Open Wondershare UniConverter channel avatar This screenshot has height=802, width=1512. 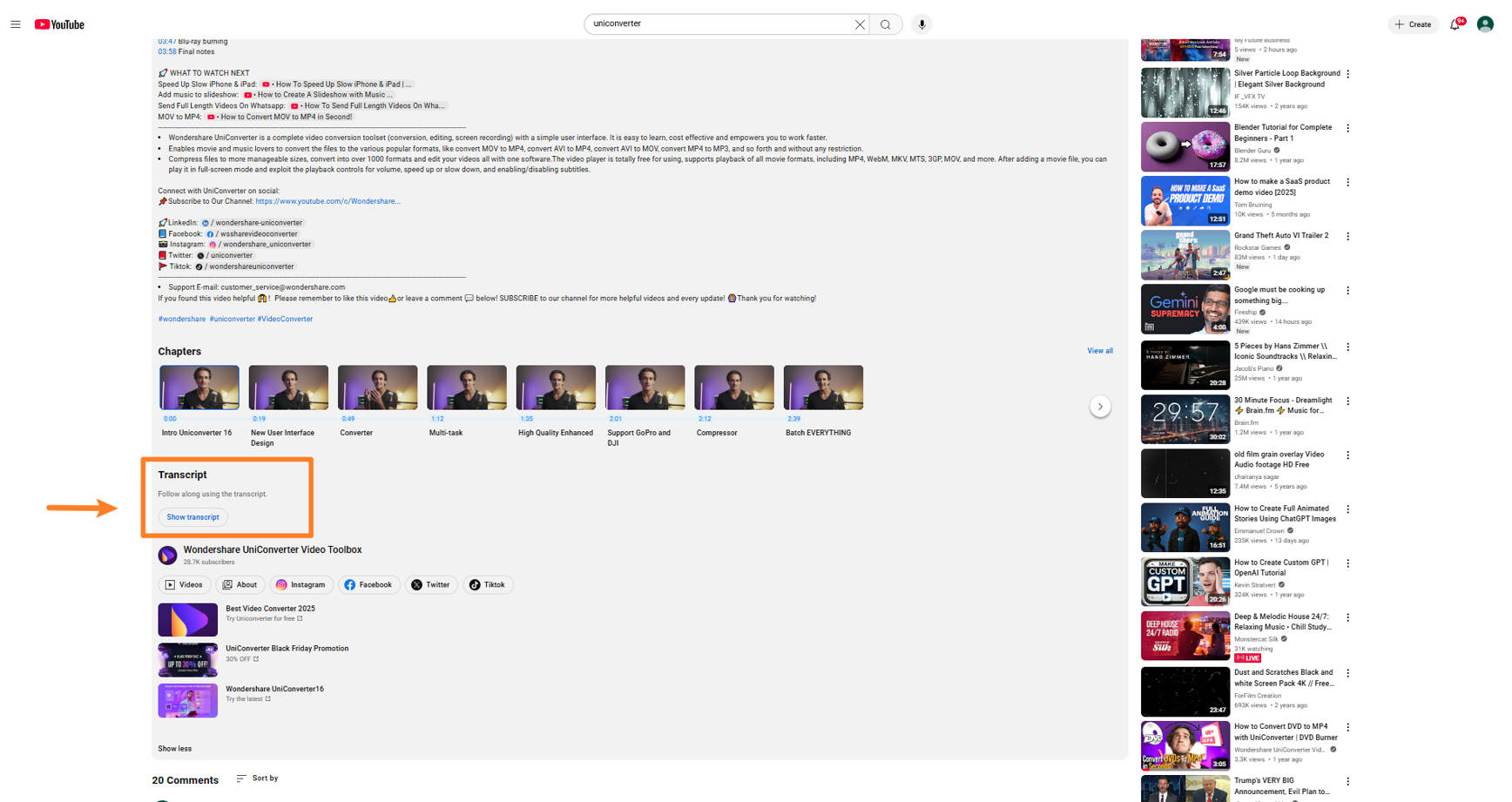[x=167, y=555]
